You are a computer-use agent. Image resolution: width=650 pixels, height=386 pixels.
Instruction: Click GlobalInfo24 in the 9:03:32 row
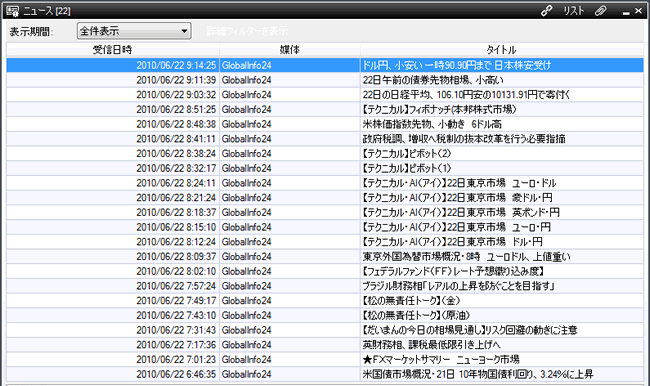pyautogui.click(x=246, y=95)
